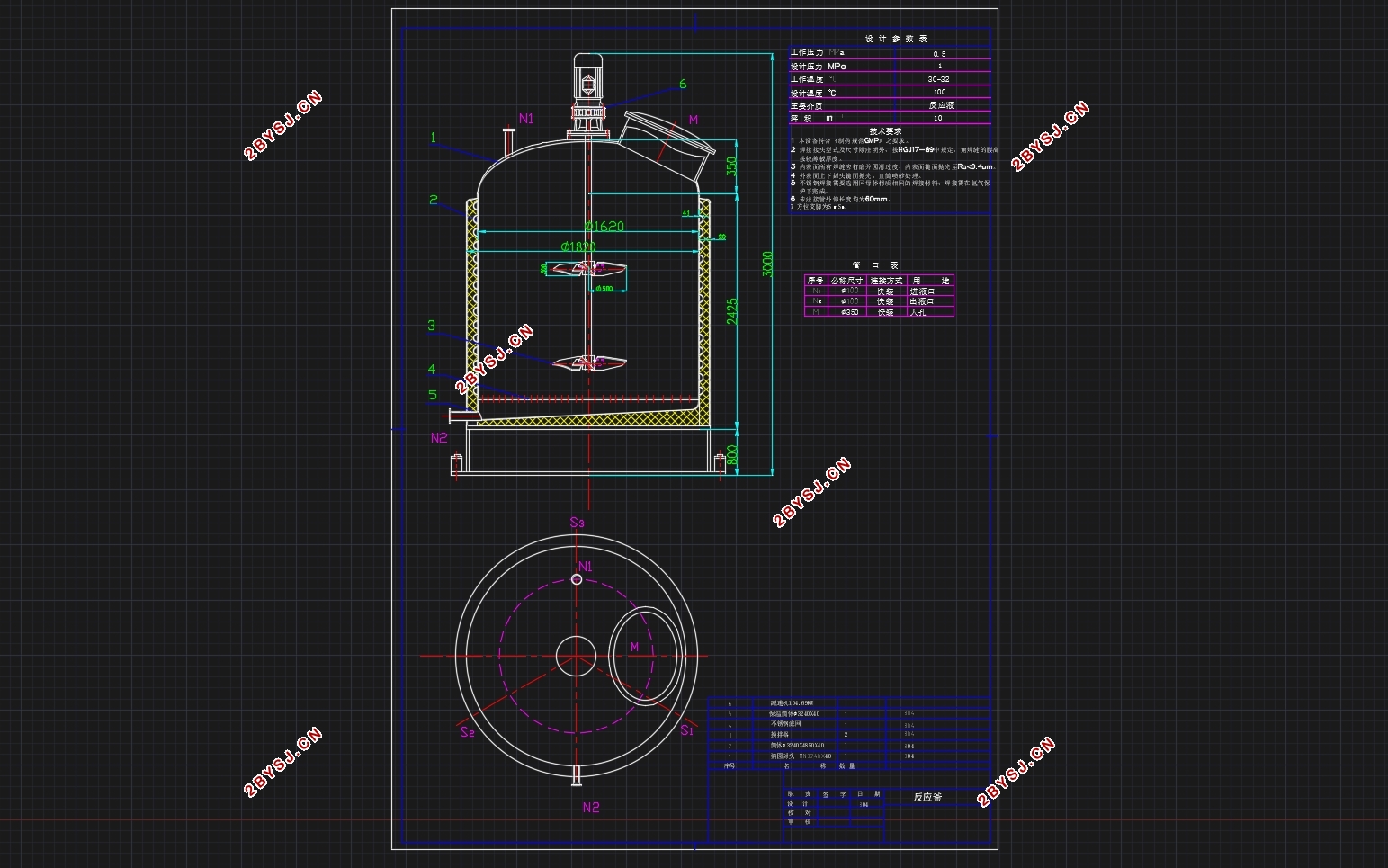The image size is (1388, 868).
Task: Click the S3 label in plan view
Action: point(577,523)
